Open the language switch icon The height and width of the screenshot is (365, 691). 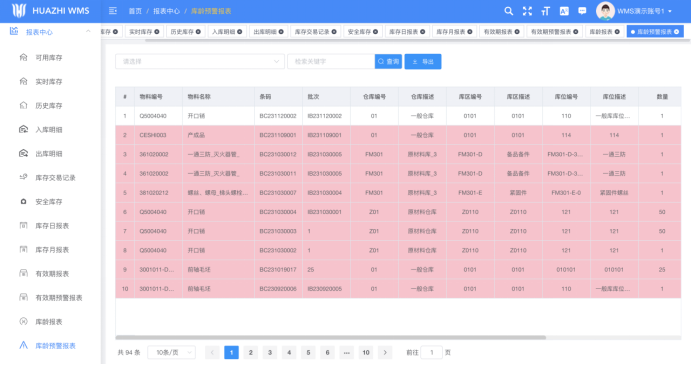coord(564,11)
